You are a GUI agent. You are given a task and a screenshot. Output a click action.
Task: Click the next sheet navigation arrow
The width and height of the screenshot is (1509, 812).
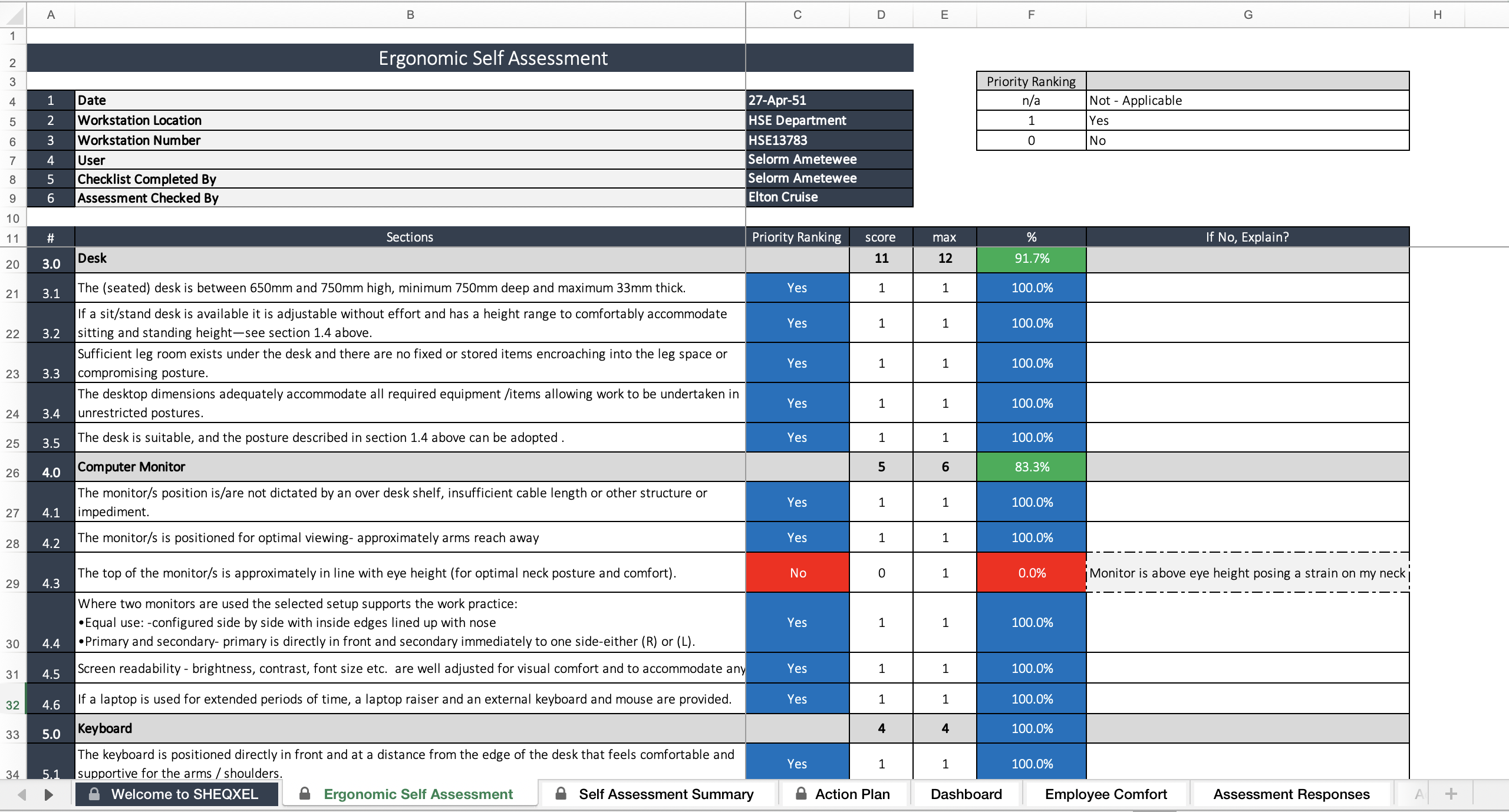click(x=49, y=794)
